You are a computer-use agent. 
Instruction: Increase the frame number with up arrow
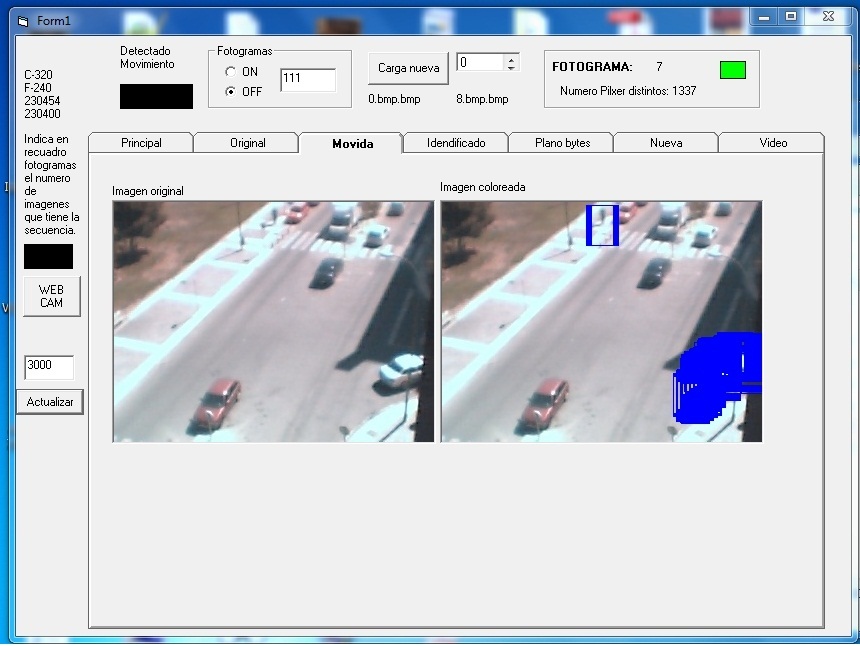511,59
